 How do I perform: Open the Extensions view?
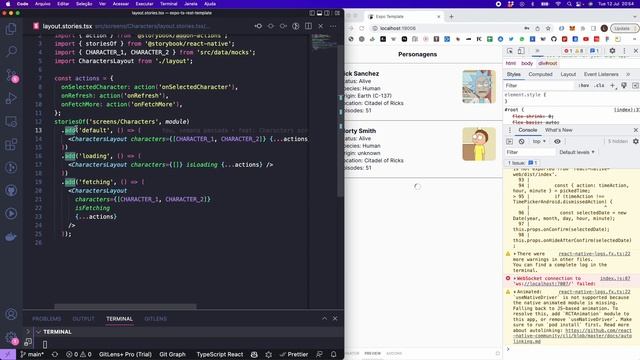coord(11,144)
